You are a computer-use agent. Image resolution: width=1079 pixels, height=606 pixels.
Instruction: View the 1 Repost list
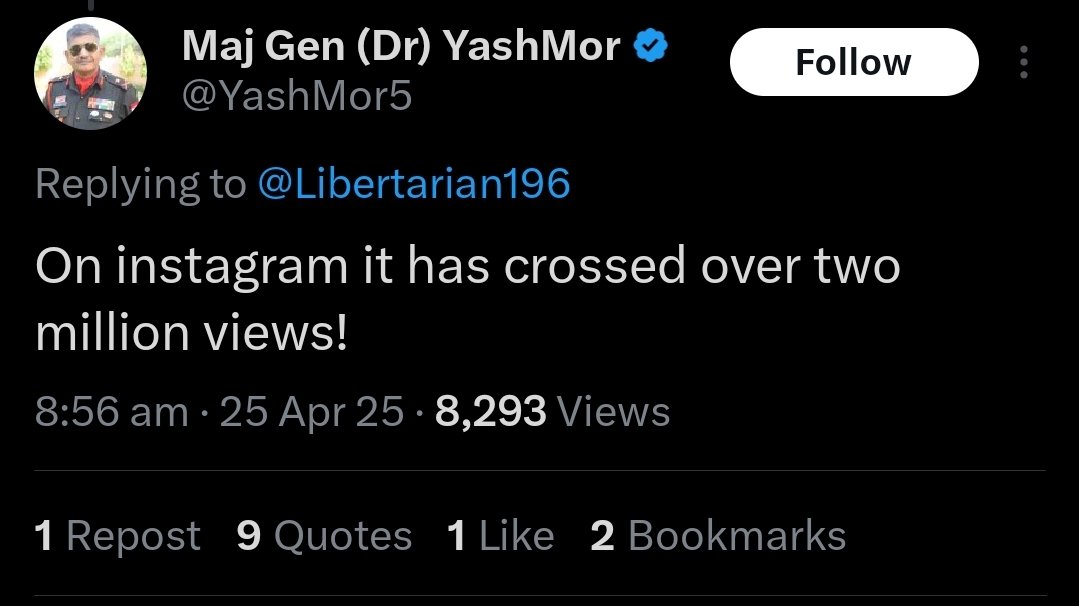(117, 536)
